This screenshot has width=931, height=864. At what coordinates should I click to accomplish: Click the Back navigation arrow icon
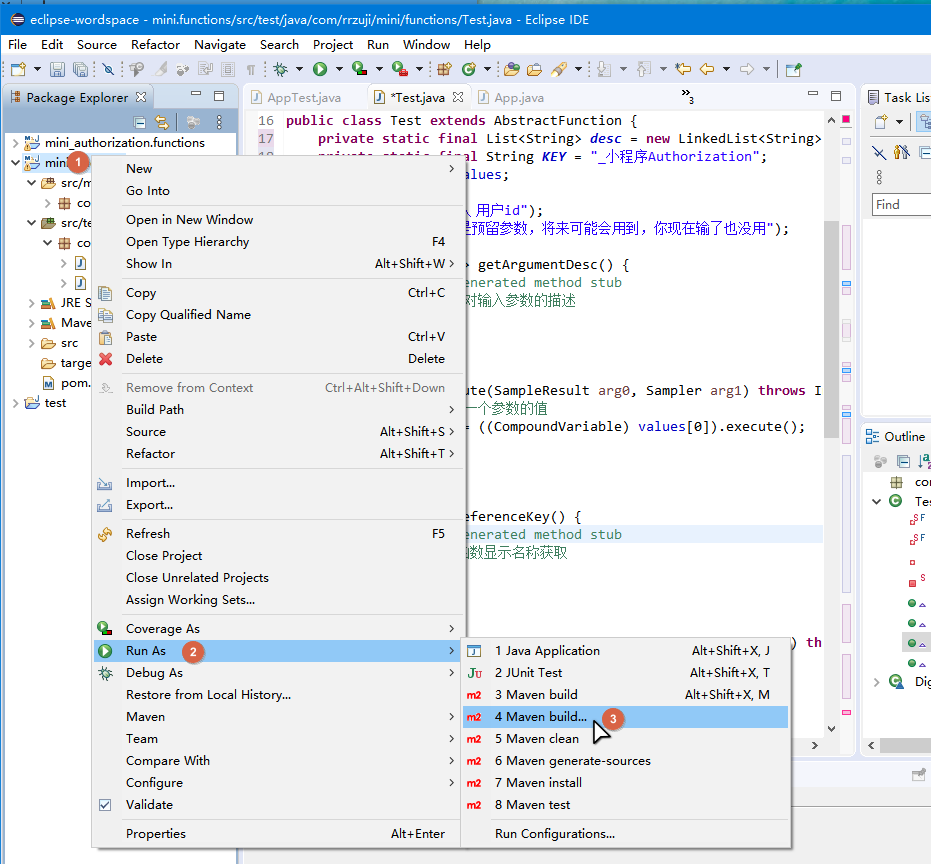pos(707,69)
